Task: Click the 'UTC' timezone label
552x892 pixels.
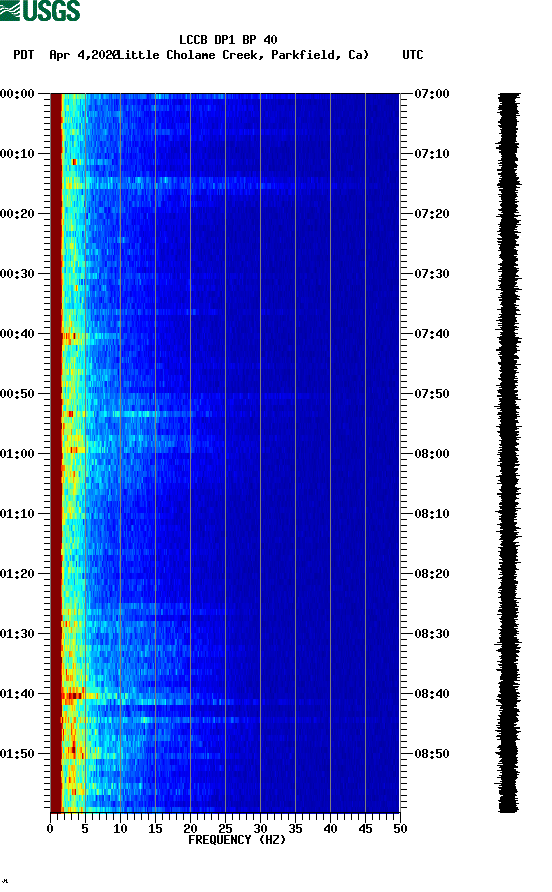Action: [x=413, y=55]
